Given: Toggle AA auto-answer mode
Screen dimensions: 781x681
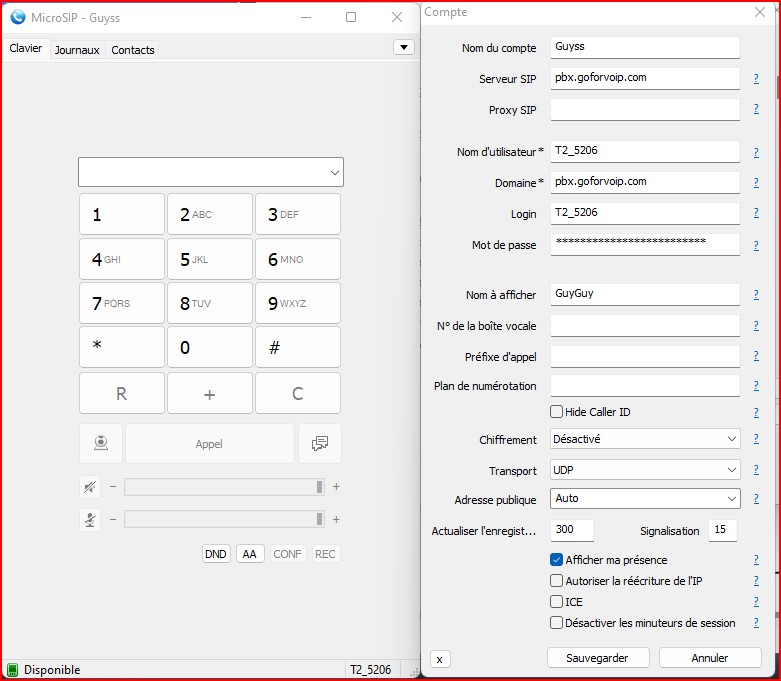Looking at the screenshot, I should pos(250,554).
